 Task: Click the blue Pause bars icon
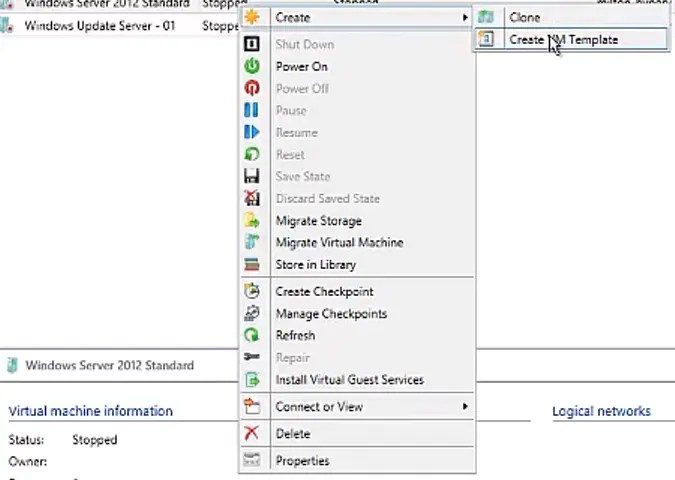pos(252,110)
